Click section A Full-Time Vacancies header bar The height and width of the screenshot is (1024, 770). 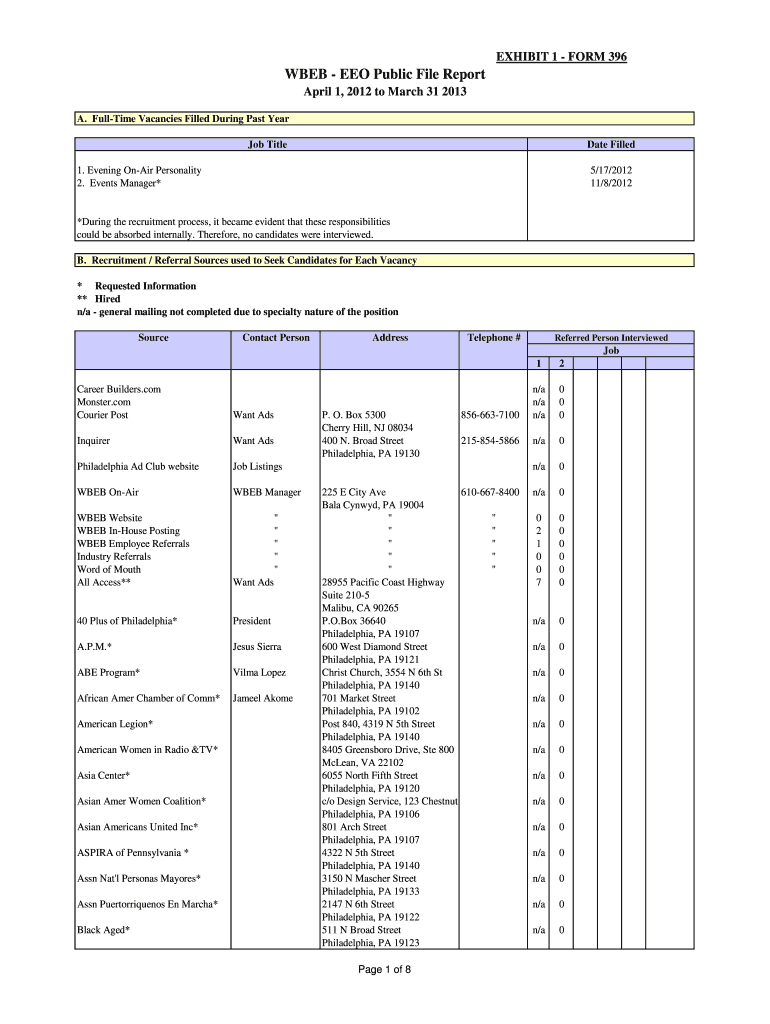tap(385, 119)
